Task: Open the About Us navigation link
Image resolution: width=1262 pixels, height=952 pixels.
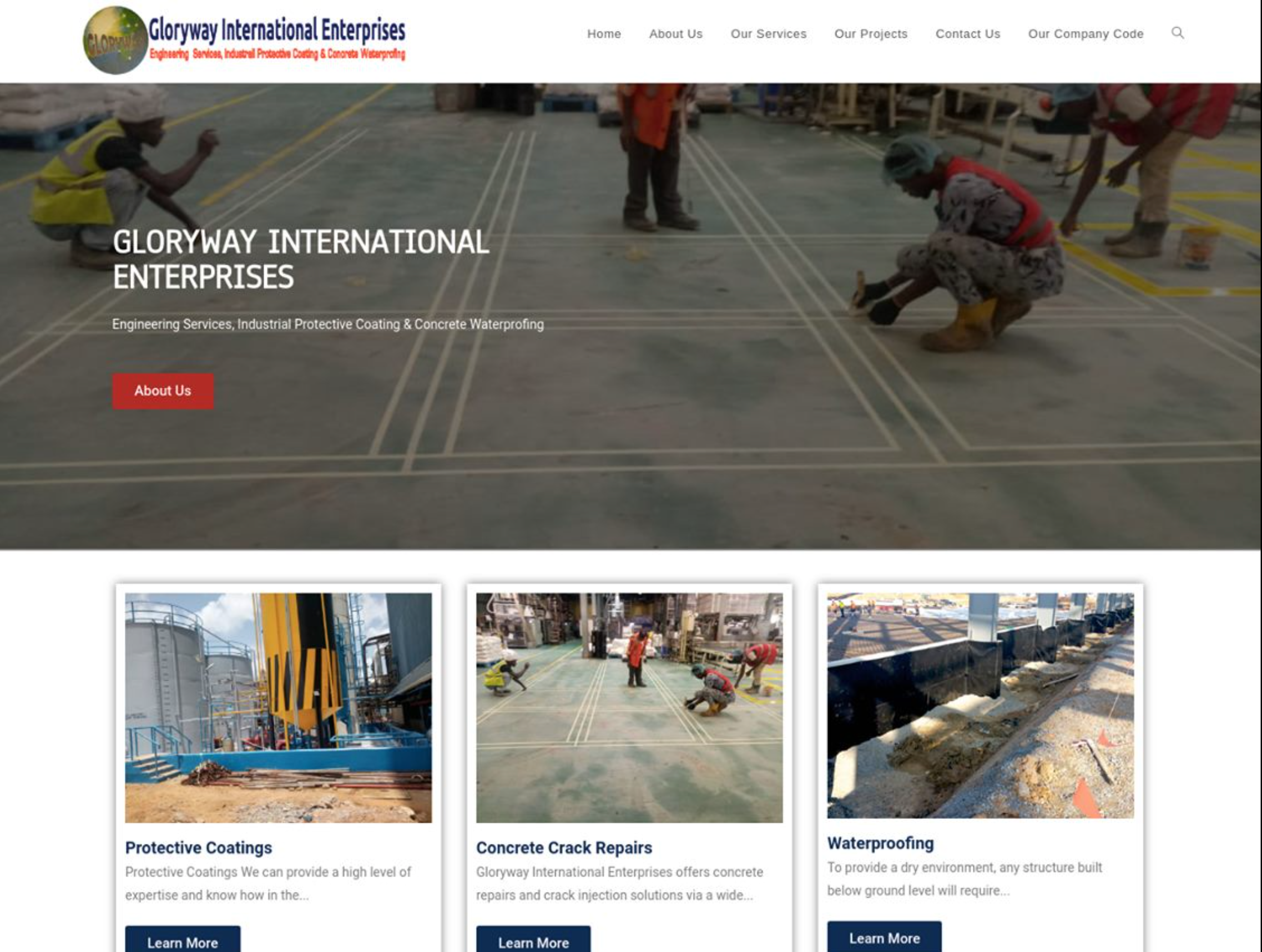Action: pos(675,34)
